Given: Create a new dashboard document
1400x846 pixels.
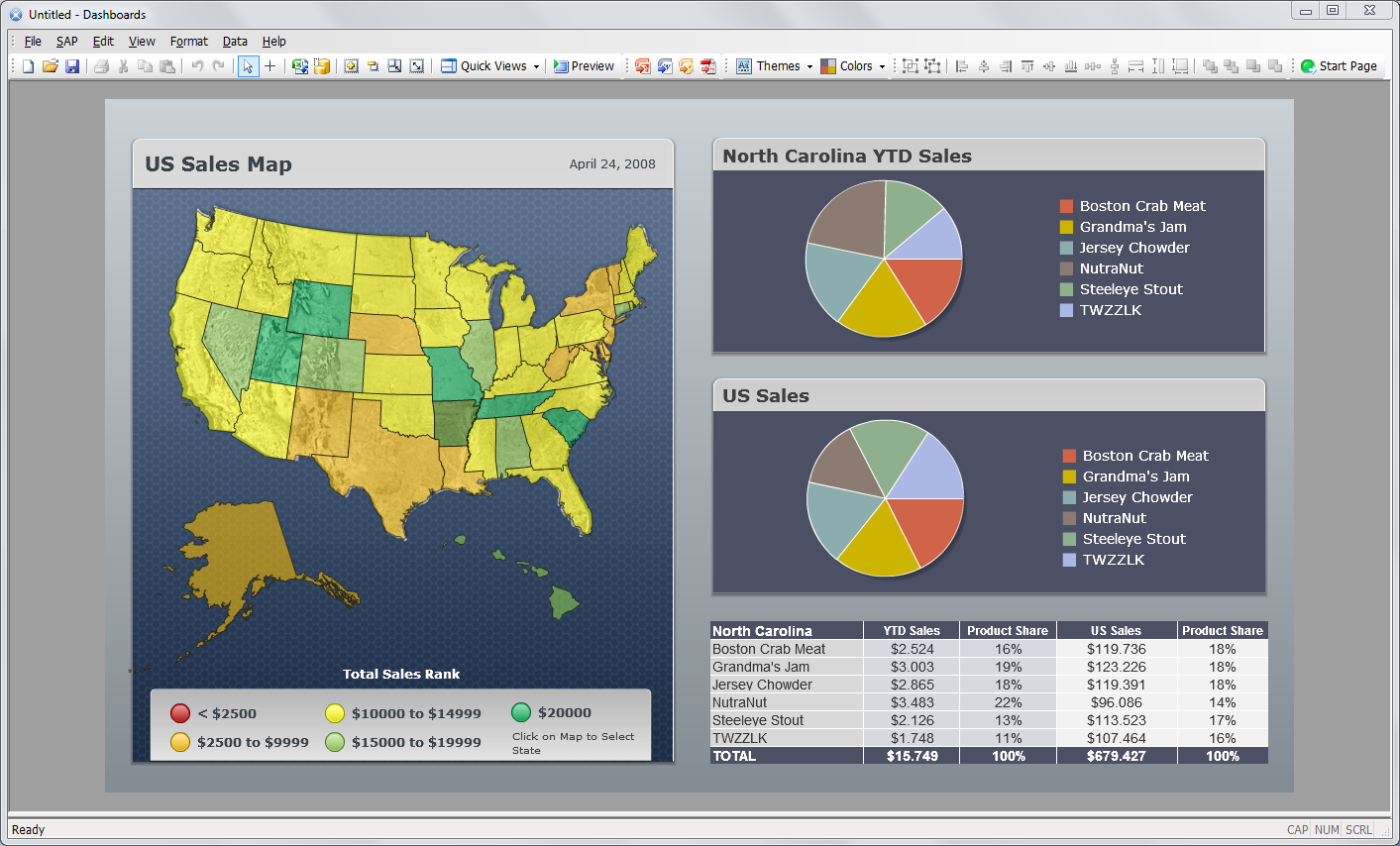Looking at the screenshot, I should pyautogui.click(x=28, y=66).
